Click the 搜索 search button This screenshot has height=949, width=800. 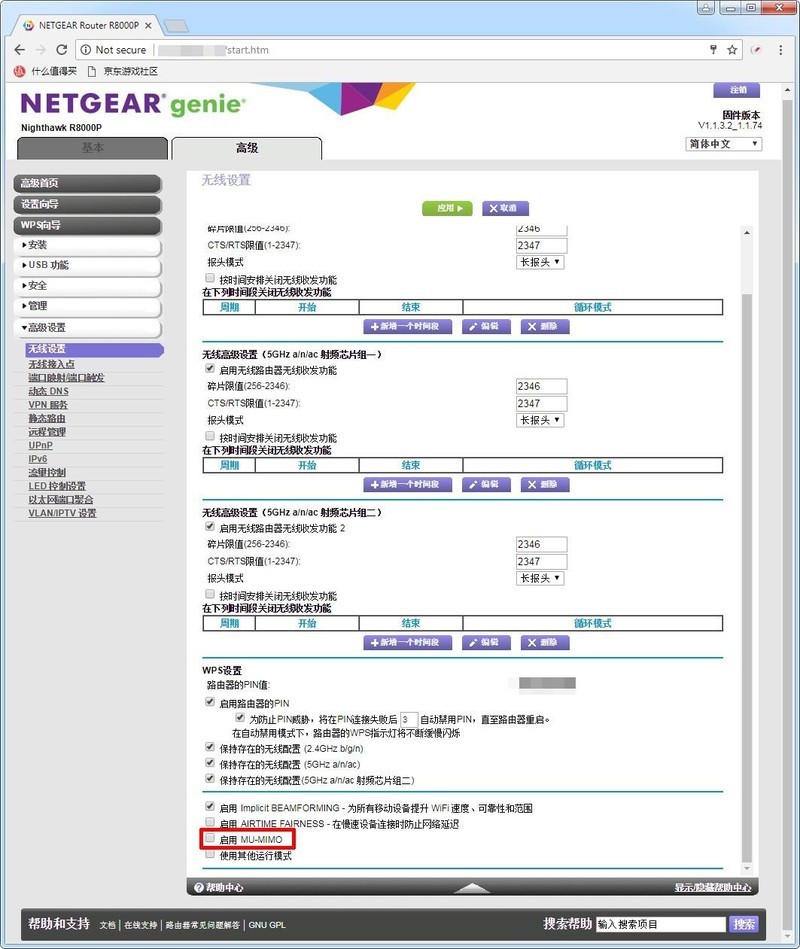click(x=743, y=924)
